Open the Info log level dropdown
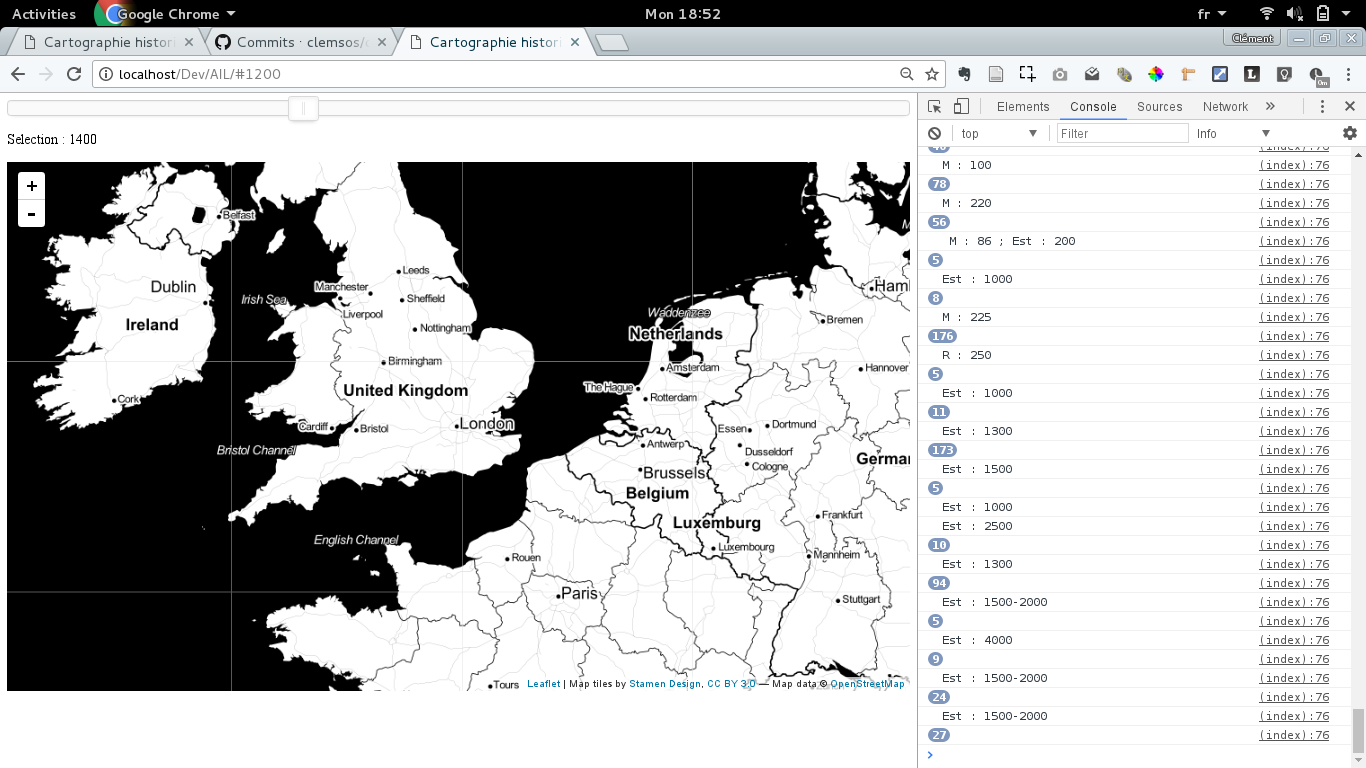Viewport: 1366px width, 768px height. (x=1232, y=133)
